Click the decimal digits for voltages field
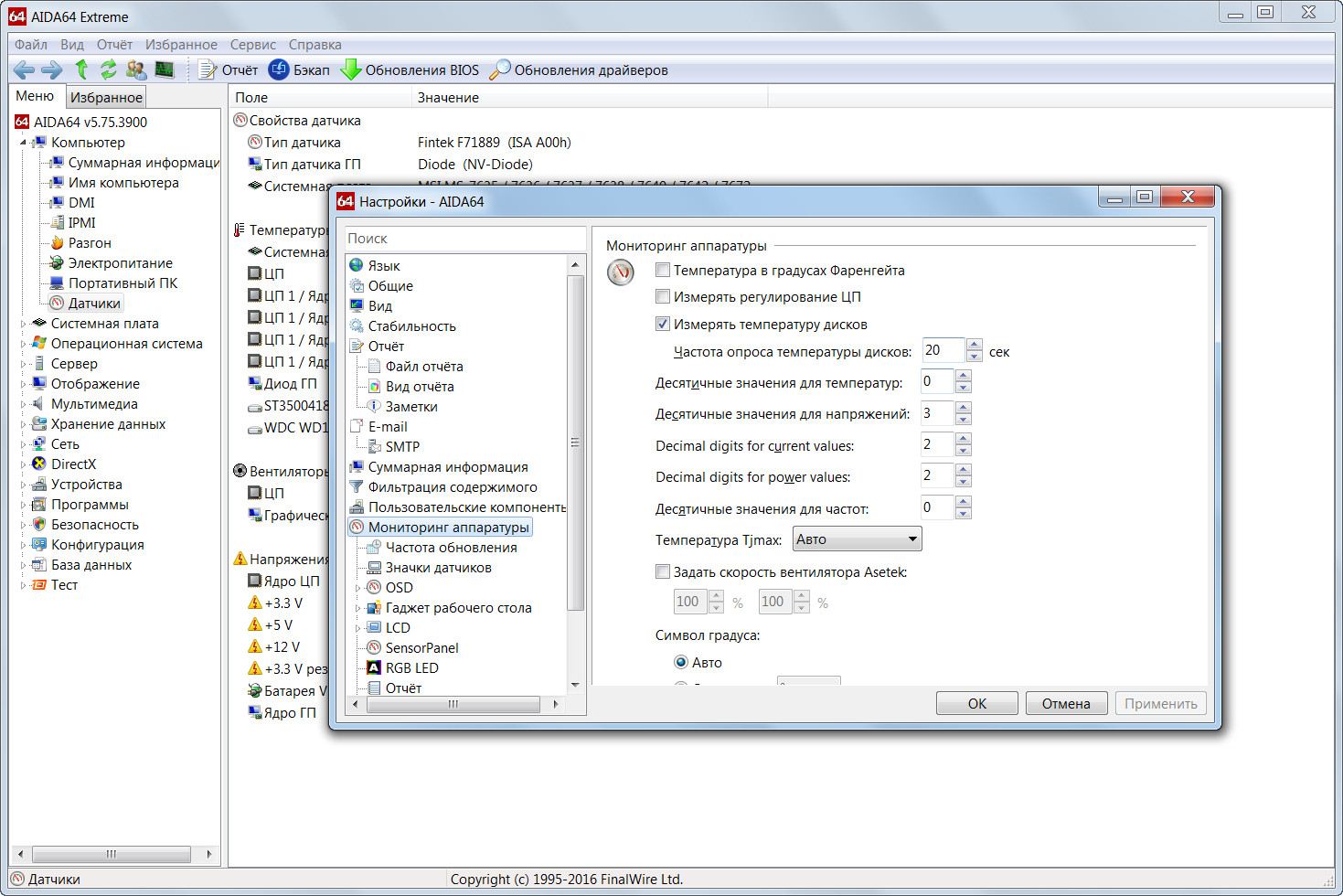This screenshot has height=896, width=1343. tap(938, 413)
